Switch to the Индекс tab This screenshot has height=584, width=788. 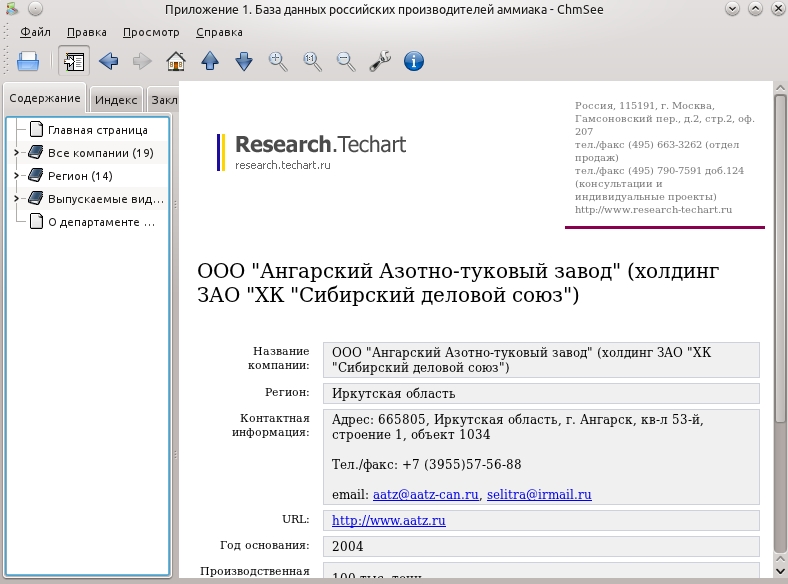[116, 100]
